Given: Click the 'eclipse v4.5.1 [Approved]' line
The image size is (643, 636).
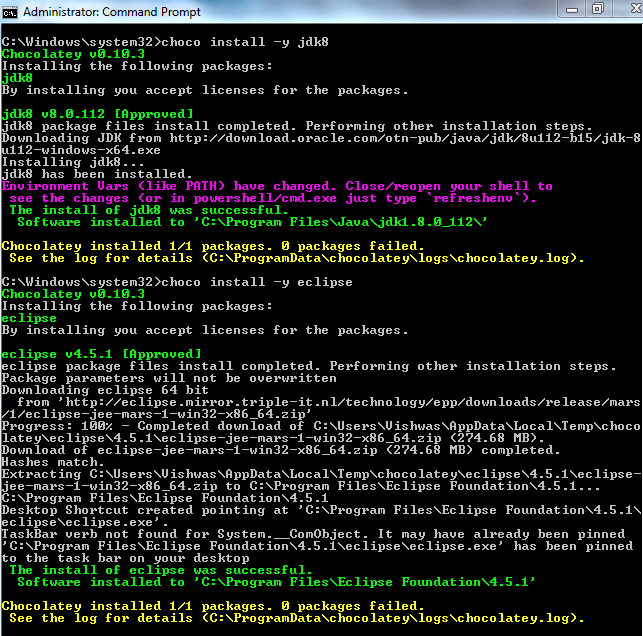Looking at the screenshot, I should point(101,354).
